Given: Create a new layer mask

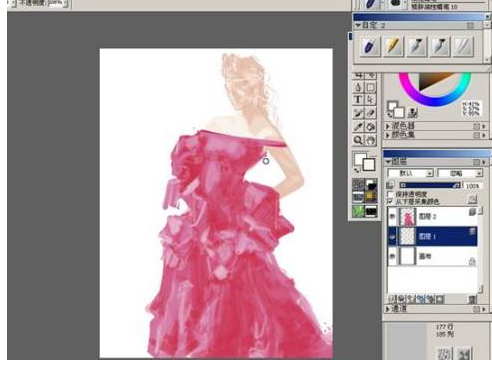Looking at the screenshot, I should pos(440,299).
